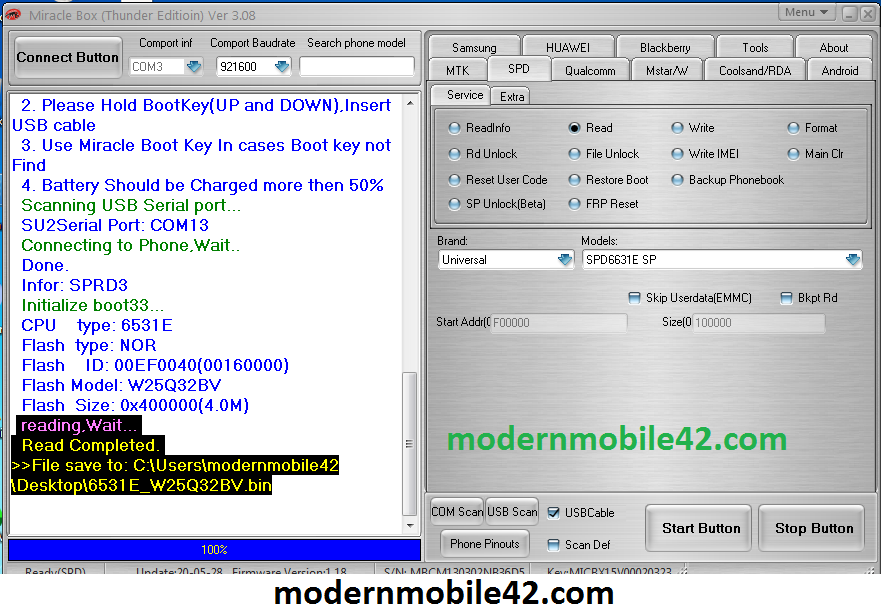Screen dimensions: 881x607
Task: Switch to the HUAWEI tab
Action: coord(568,48)
